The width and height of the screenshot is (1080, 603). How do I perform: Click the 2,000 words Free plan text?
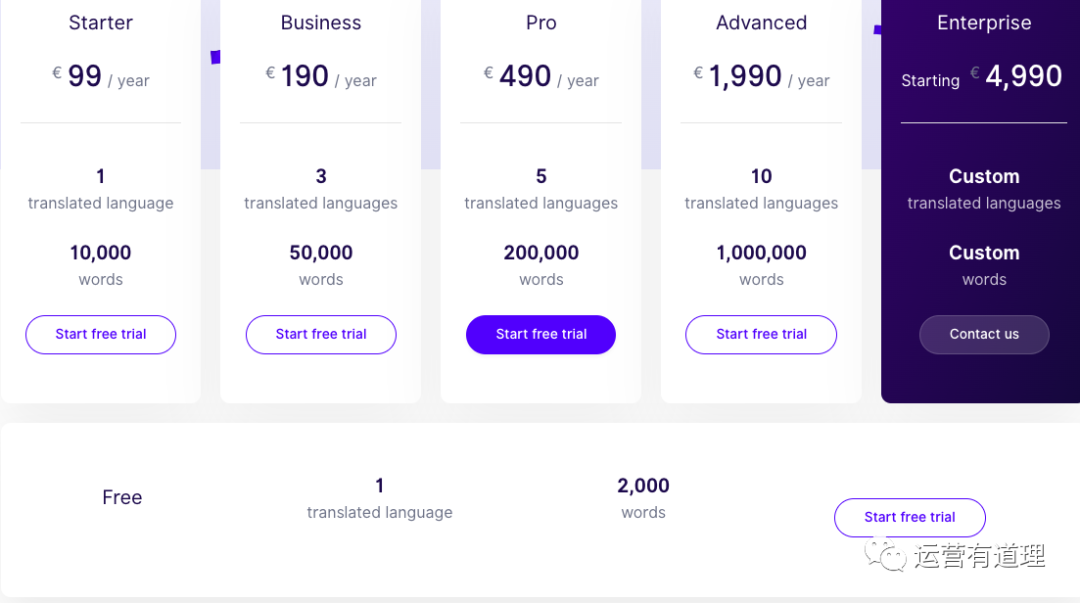point(643,498)
